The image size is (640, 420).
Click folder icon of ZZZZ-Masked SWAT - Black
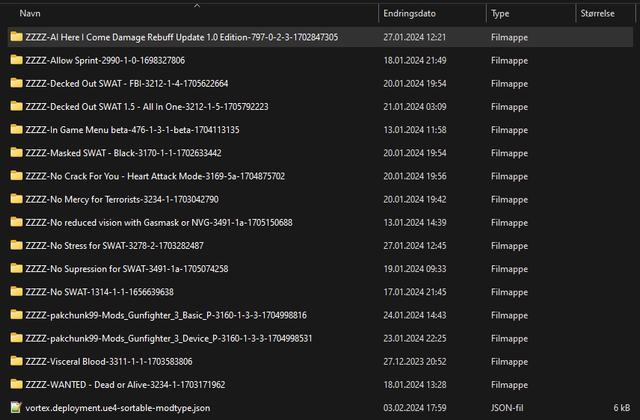pyautogui.click(x=16, y=153)
